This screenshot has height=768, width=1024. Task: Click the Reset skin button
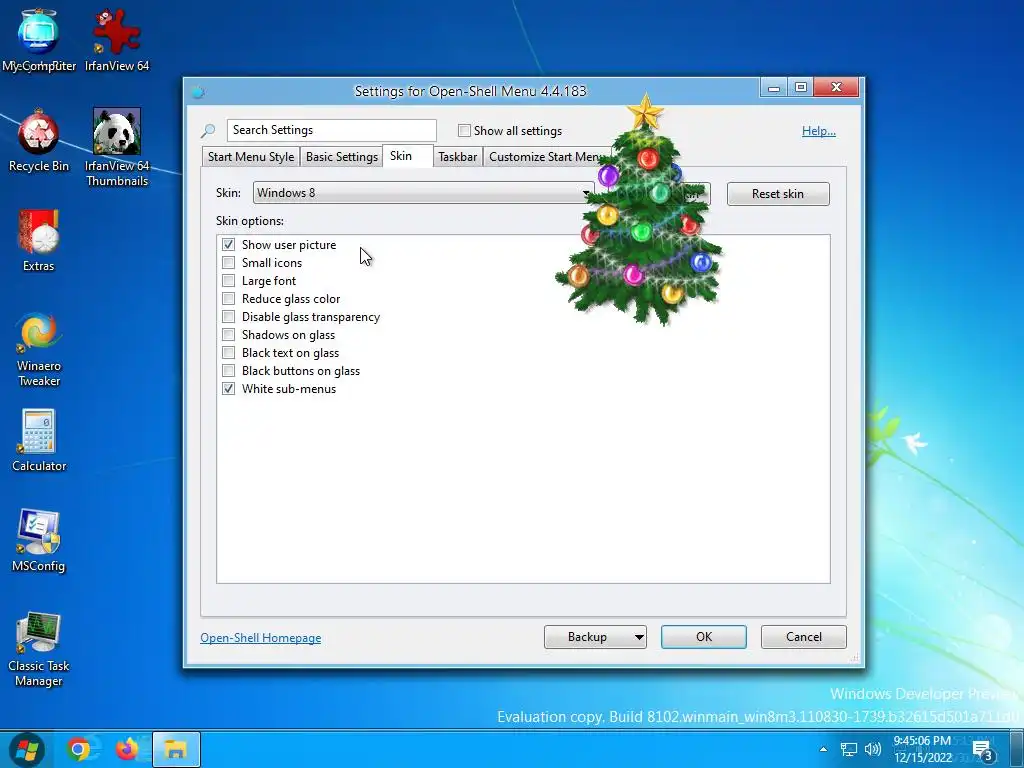tap(778, 194)
